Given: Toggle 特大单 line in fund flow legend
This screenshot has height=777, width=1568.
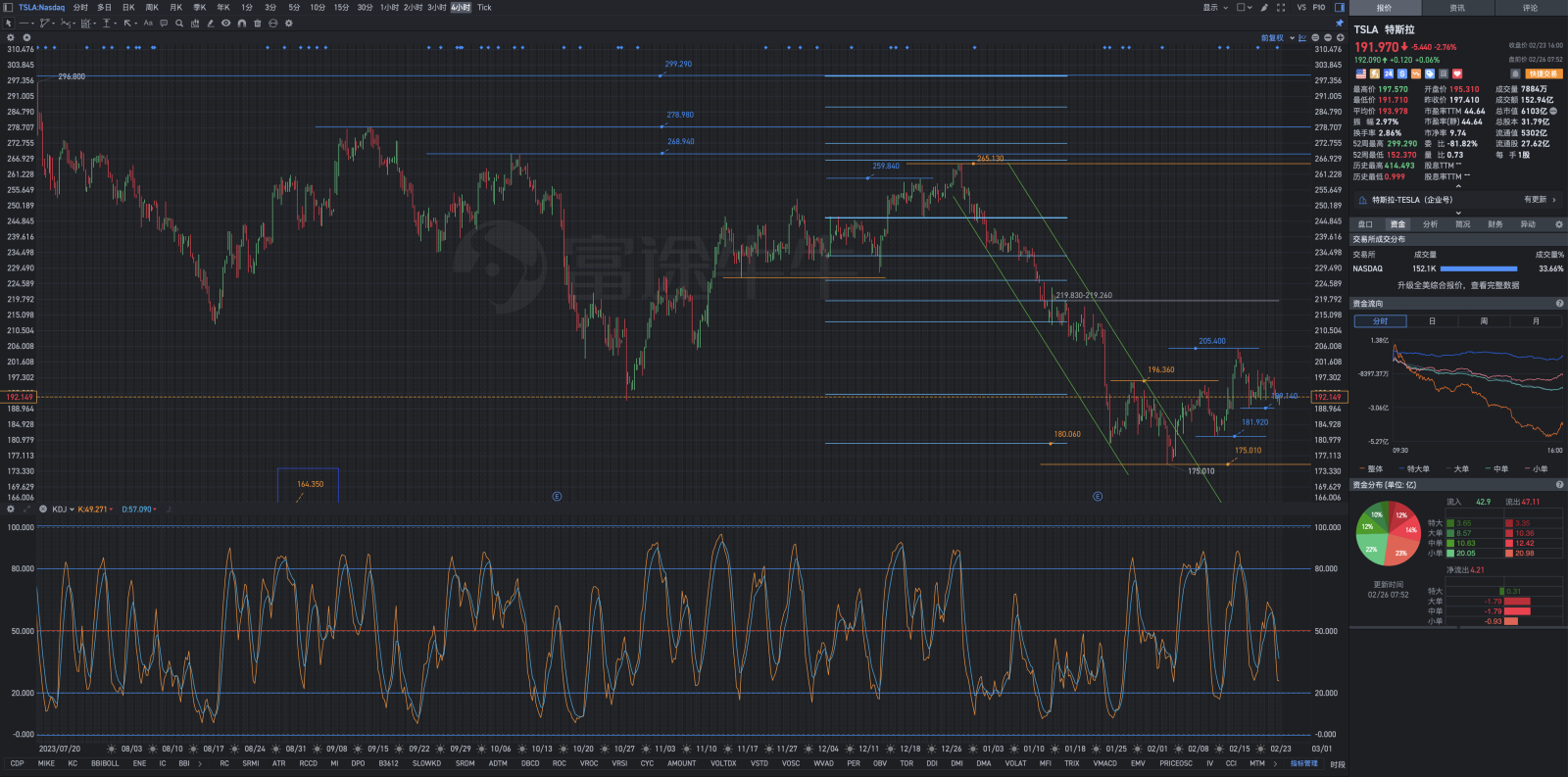Looking at the screenshot, I should point(1415,468).
